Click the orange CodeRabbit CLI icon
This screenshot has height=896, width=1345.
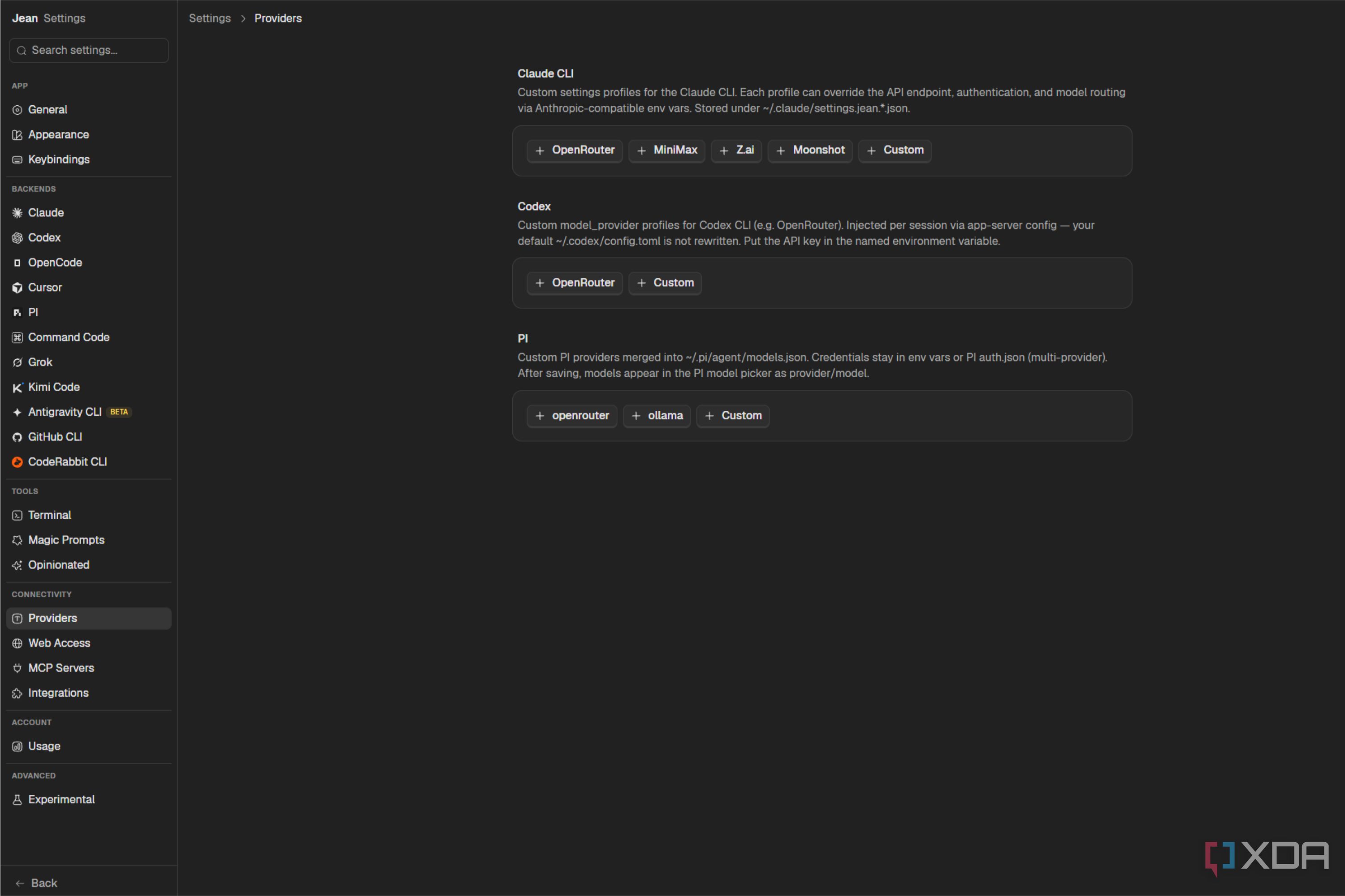tap(17, 462)
